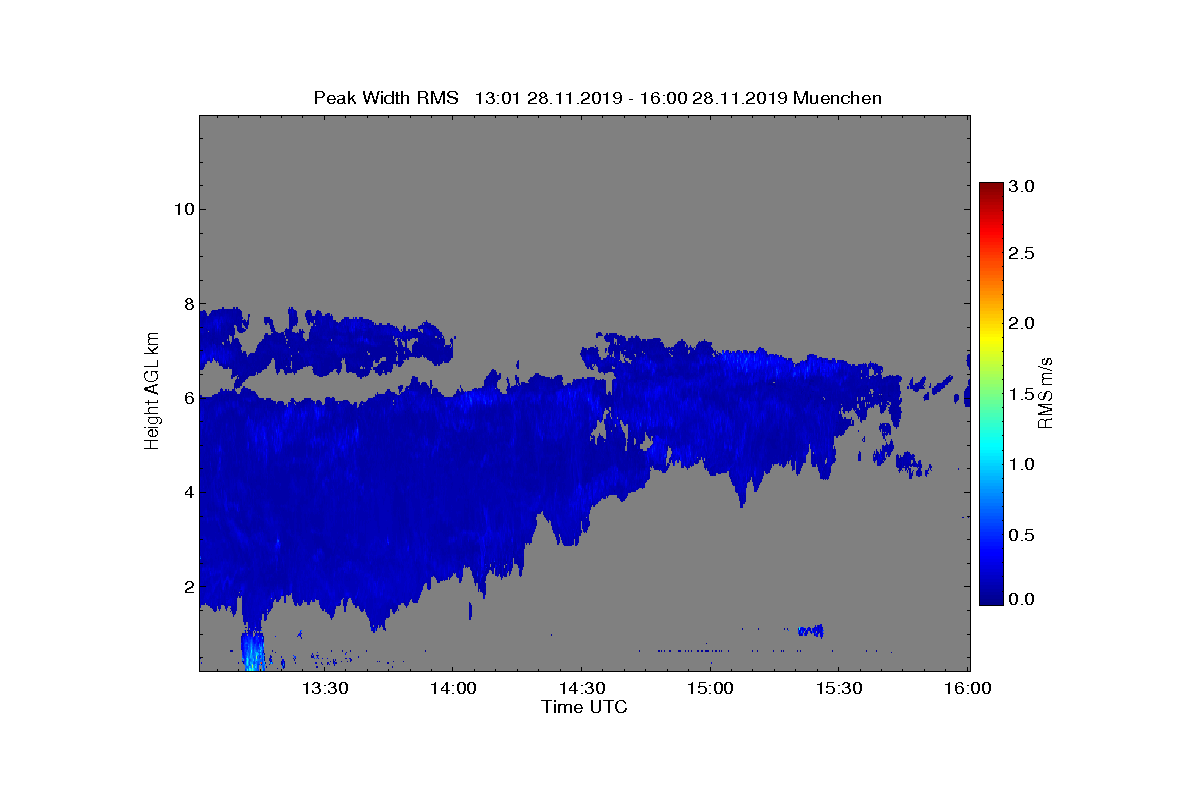Click the "Time UTC" axis label

tap(584, 707)
